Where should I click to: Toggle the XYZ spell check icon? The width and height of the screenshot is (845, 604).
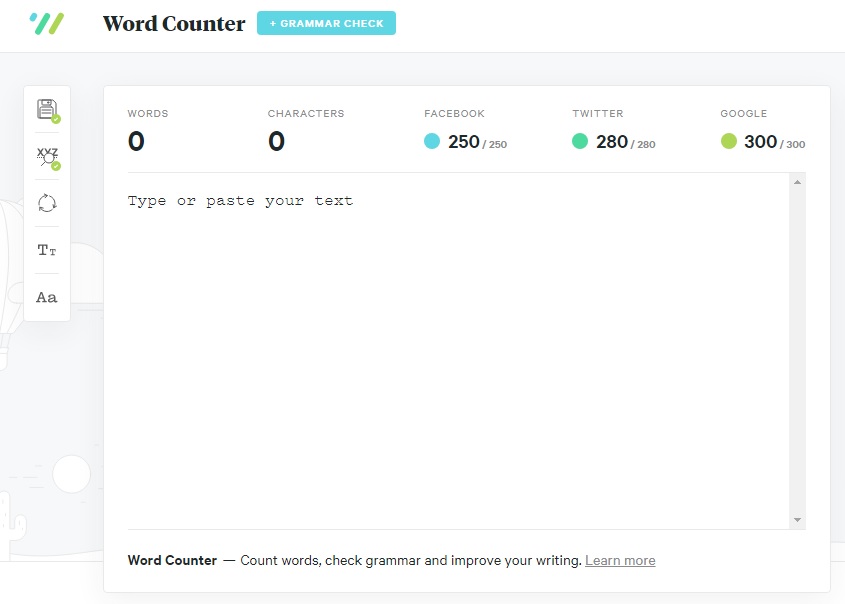click(x=47, y=156)
